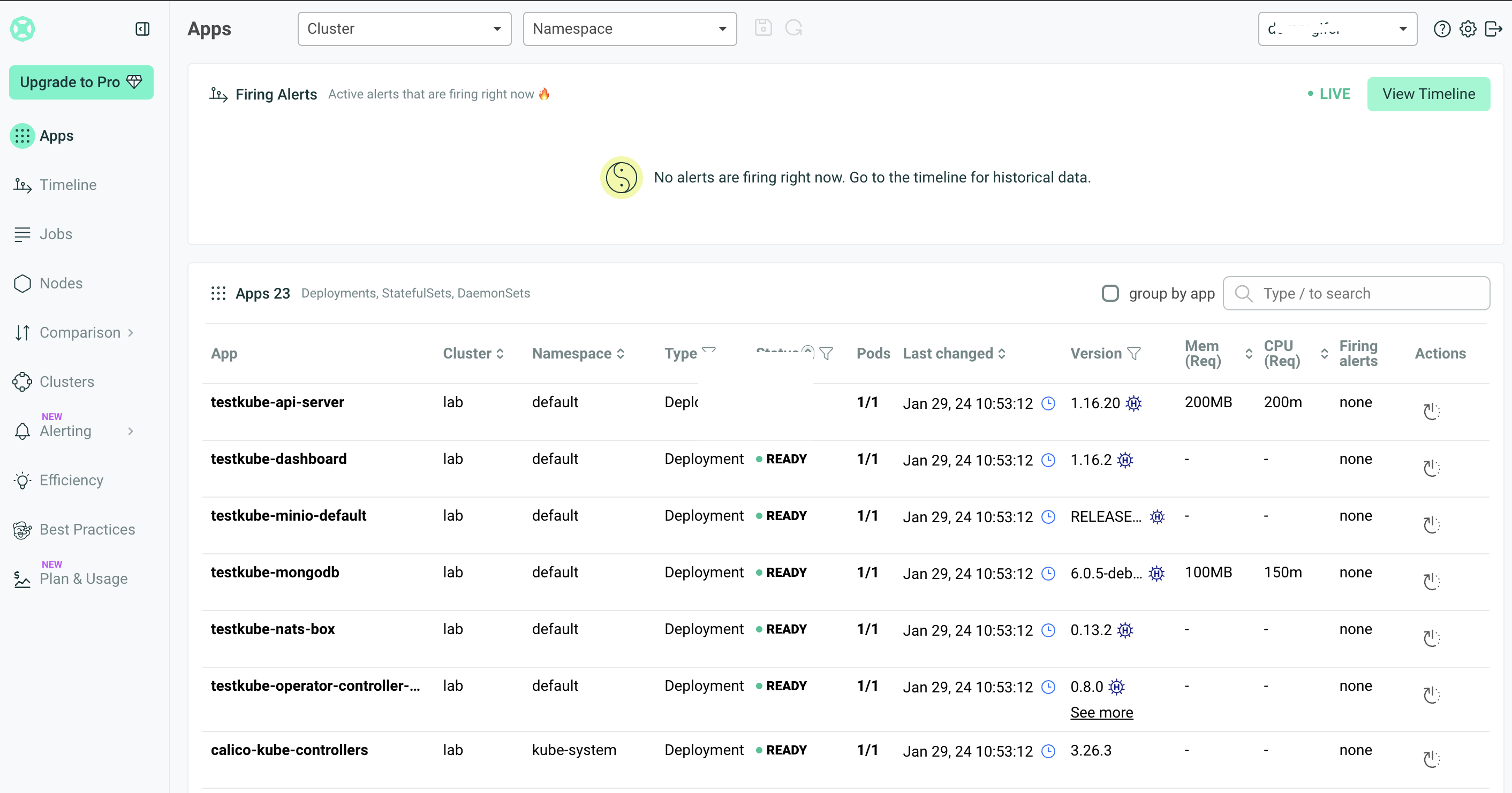Screen dimensions: 1512x793
Task: Go to Timeline in sidebar
Action: click(67, 185)
